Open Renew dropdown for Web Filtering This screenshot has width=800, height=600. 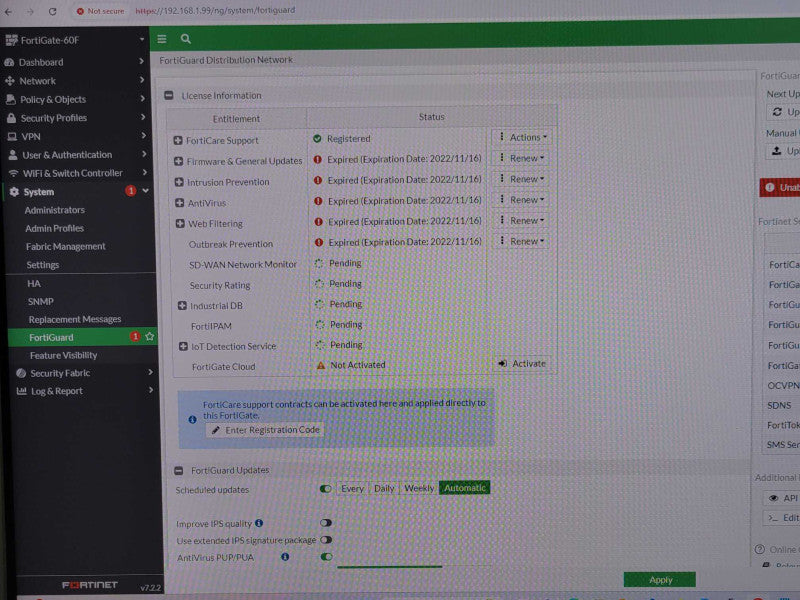521,220
